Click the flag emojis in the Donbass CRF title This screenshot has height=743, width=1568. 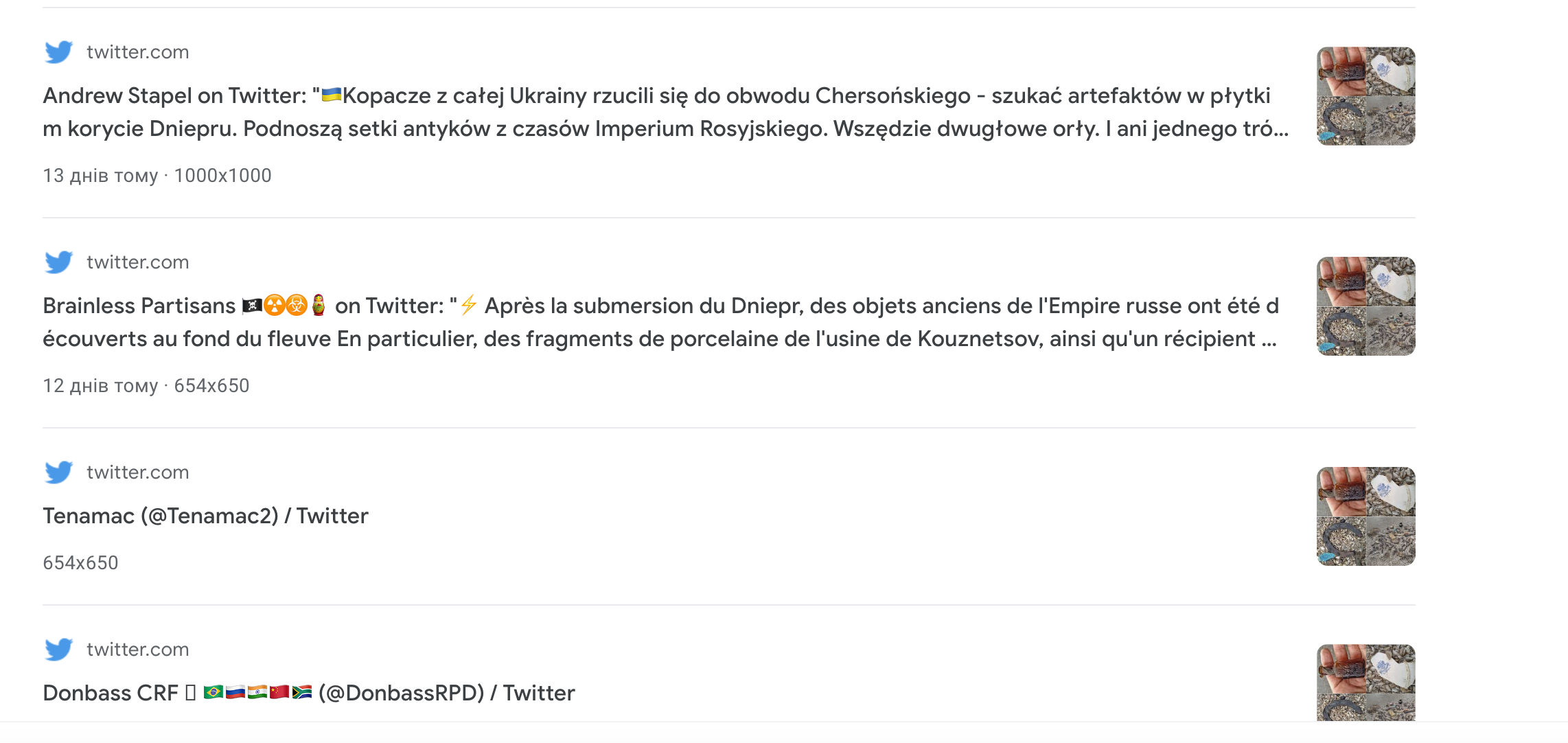pos(257,692)
